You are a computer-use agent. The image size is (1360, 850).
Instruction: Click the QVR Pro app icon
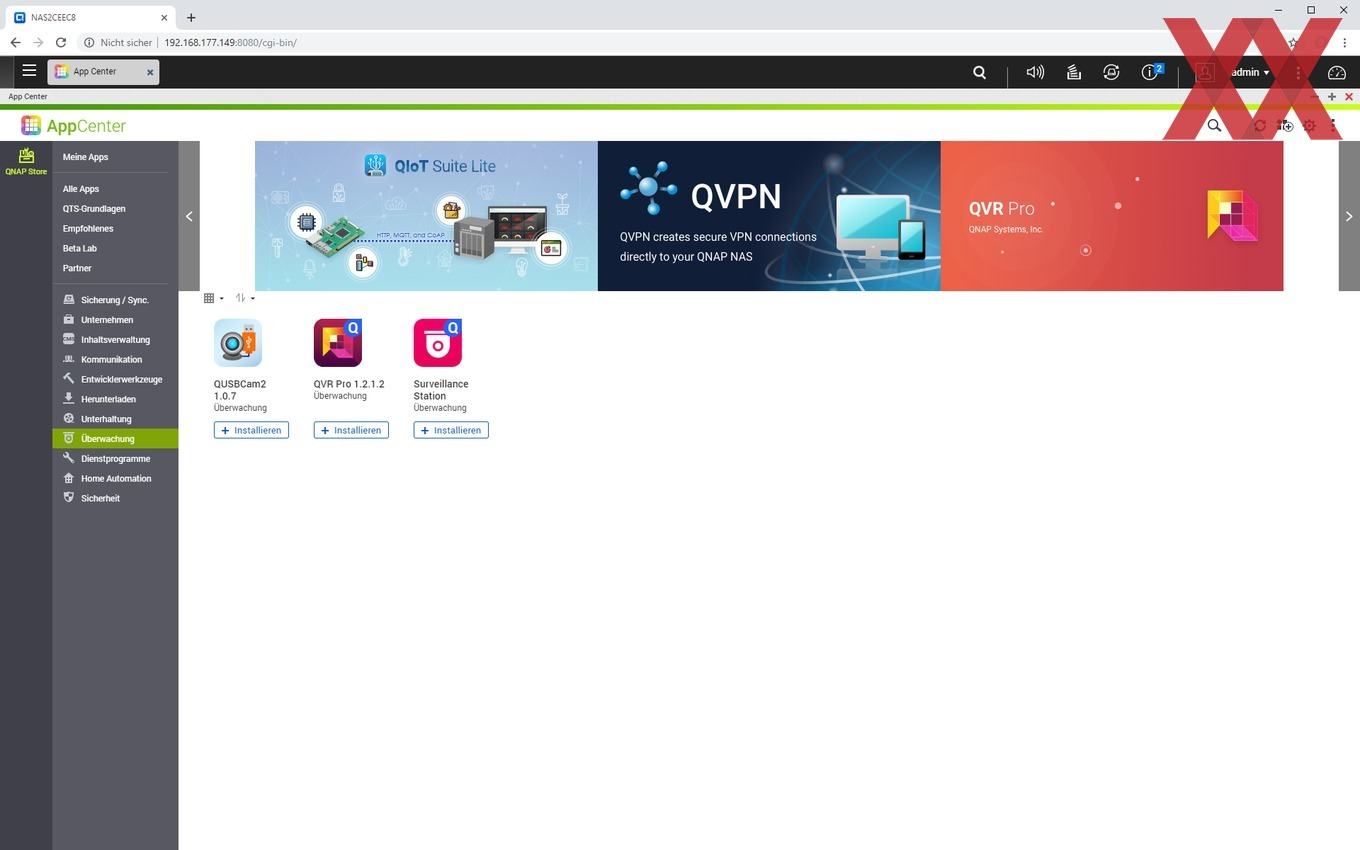pos(338,343)
